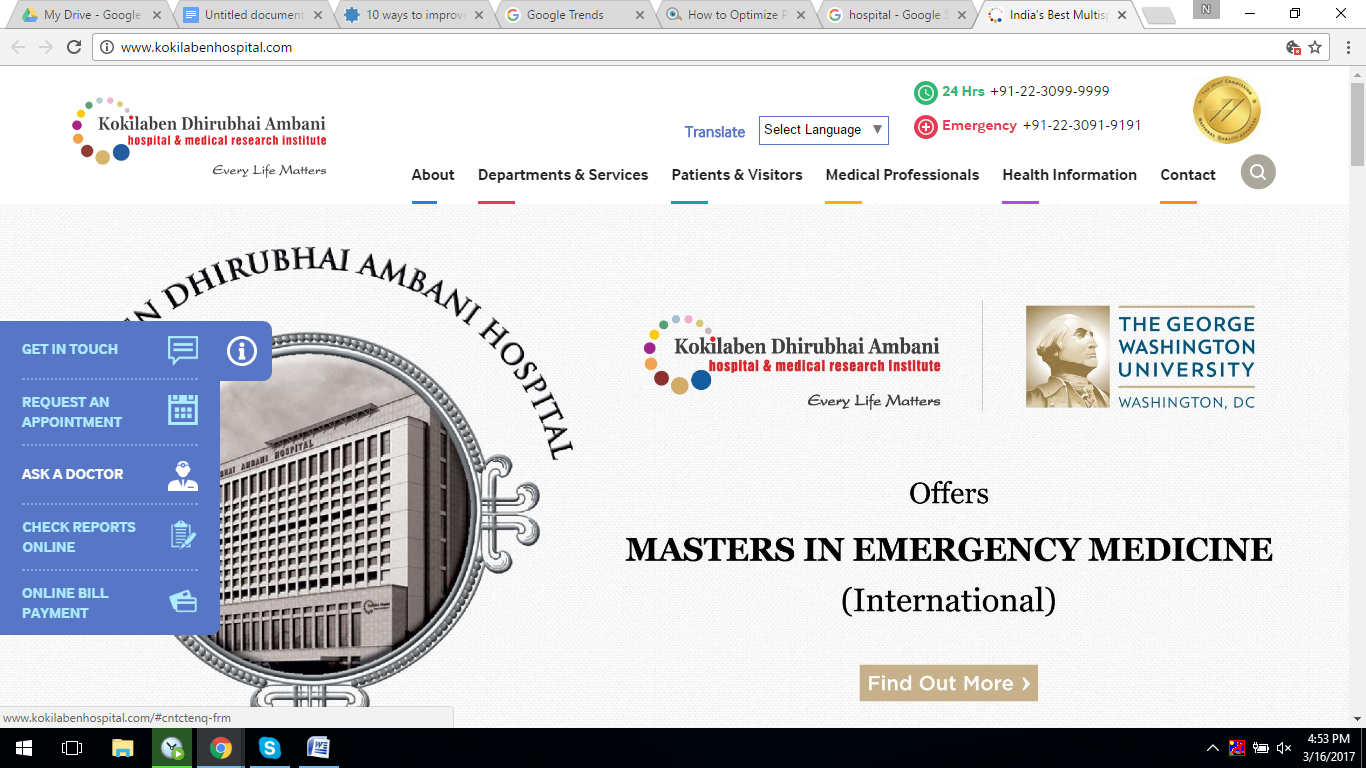Open the Patients & Visitors menu

(x=737, y=175)
